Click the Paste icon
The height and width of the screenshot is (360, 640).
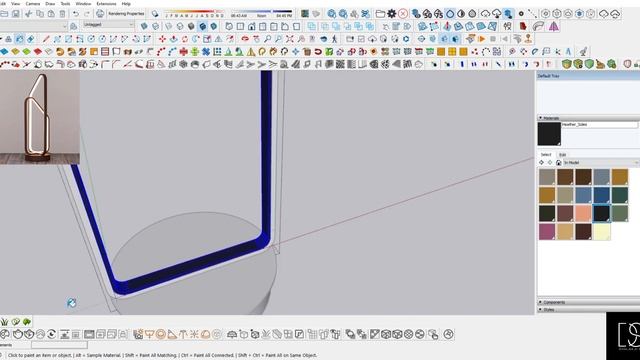[51, 14]
